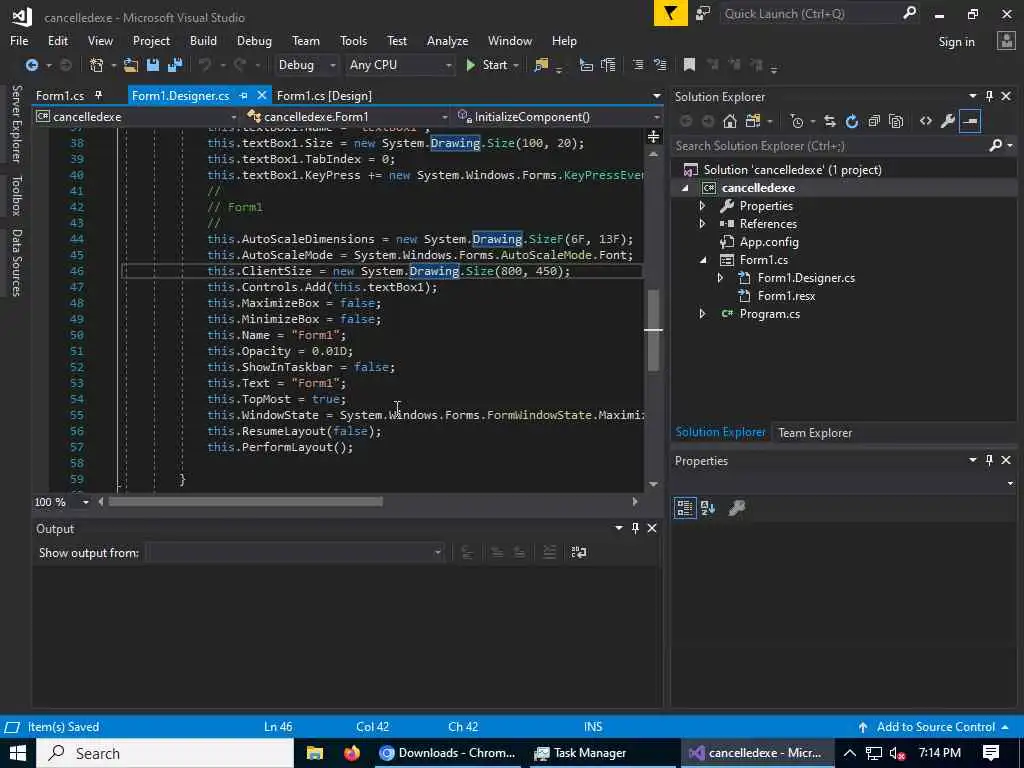
Task: Click the View Code icon in Solution Explorer
Action: pos(925,121)
